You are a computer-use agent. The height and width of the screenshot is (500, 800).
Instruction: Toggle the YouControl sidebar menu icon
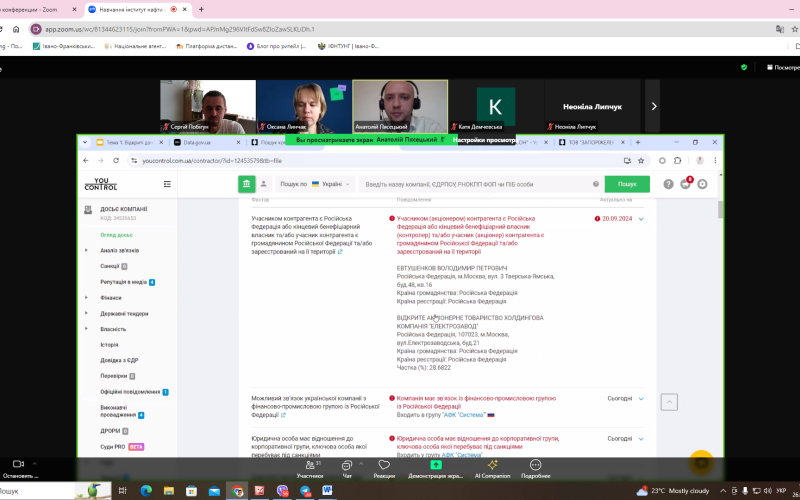click(167, 184)
